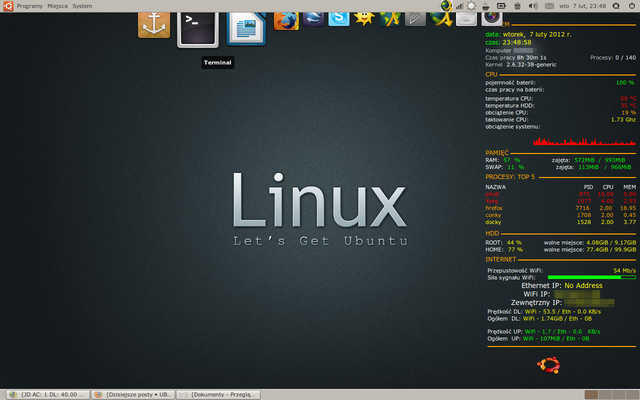Click the 'Ethernet IP: No Address' line
The image size is (640, 400).
[562, 286]
